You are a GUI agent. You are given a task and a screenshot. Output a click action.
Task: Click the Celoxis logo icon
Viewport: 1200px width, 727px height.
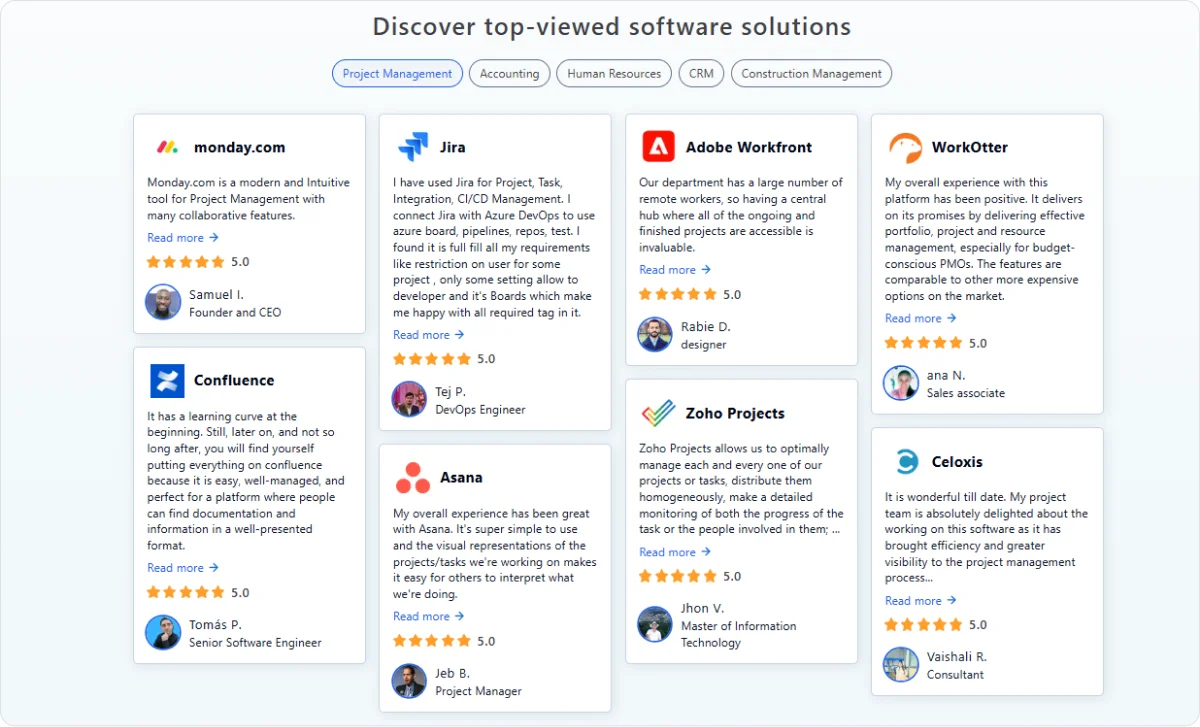click(906, 462)
